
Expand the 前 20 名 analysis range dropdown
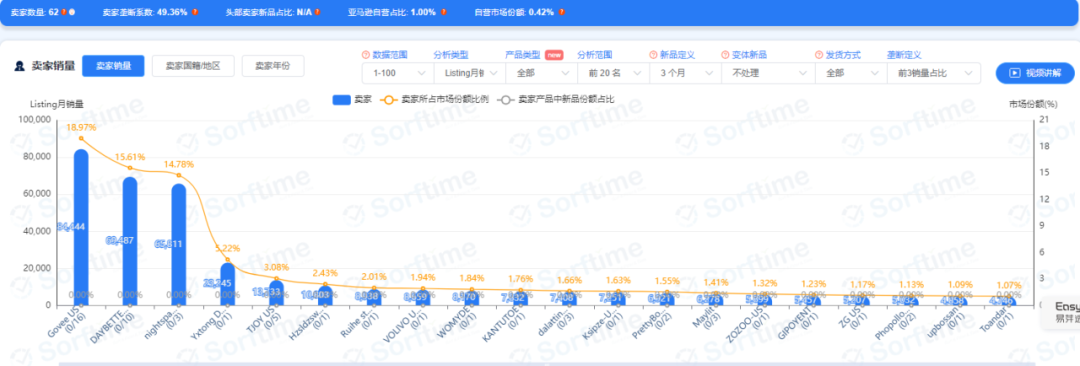[614, 73]
